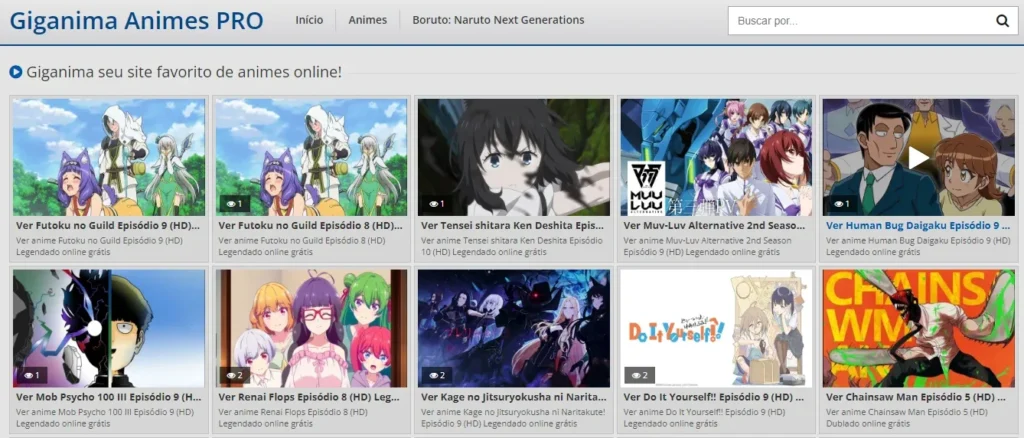This screenshot has height=438, width=1024.
Task: Click the Mob Psycho 100 III thumbnail
Action: pos(109,328)
